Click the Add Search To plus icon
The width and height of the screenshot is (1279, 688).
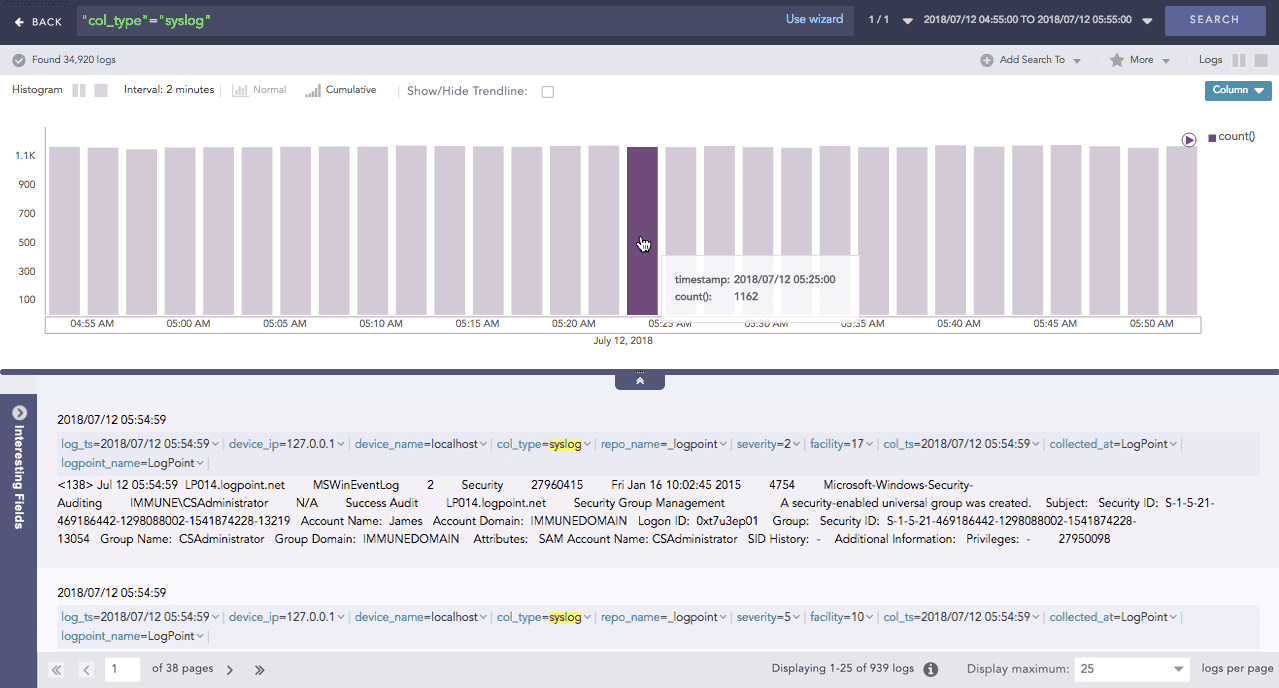(986, 60)
